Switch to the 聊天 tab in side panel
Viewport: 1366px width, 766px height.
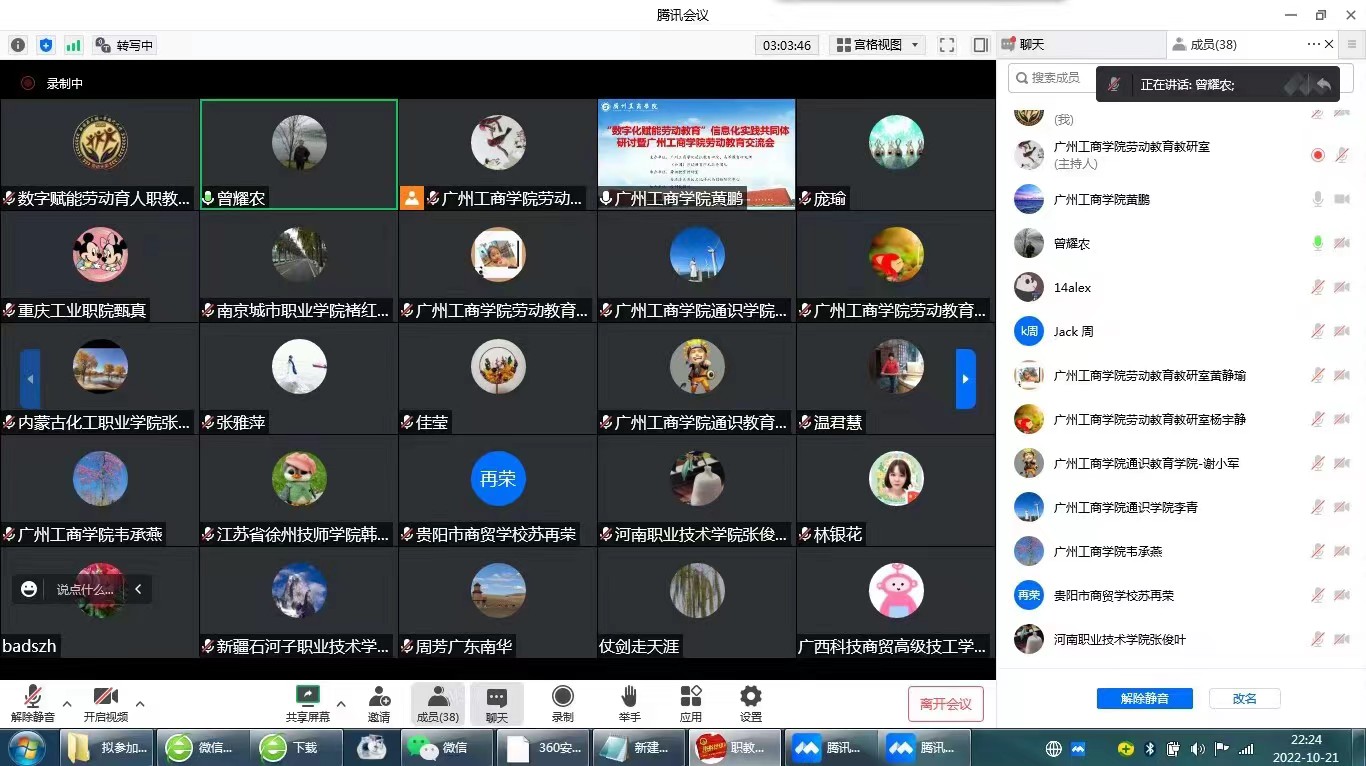(1030, 45)
